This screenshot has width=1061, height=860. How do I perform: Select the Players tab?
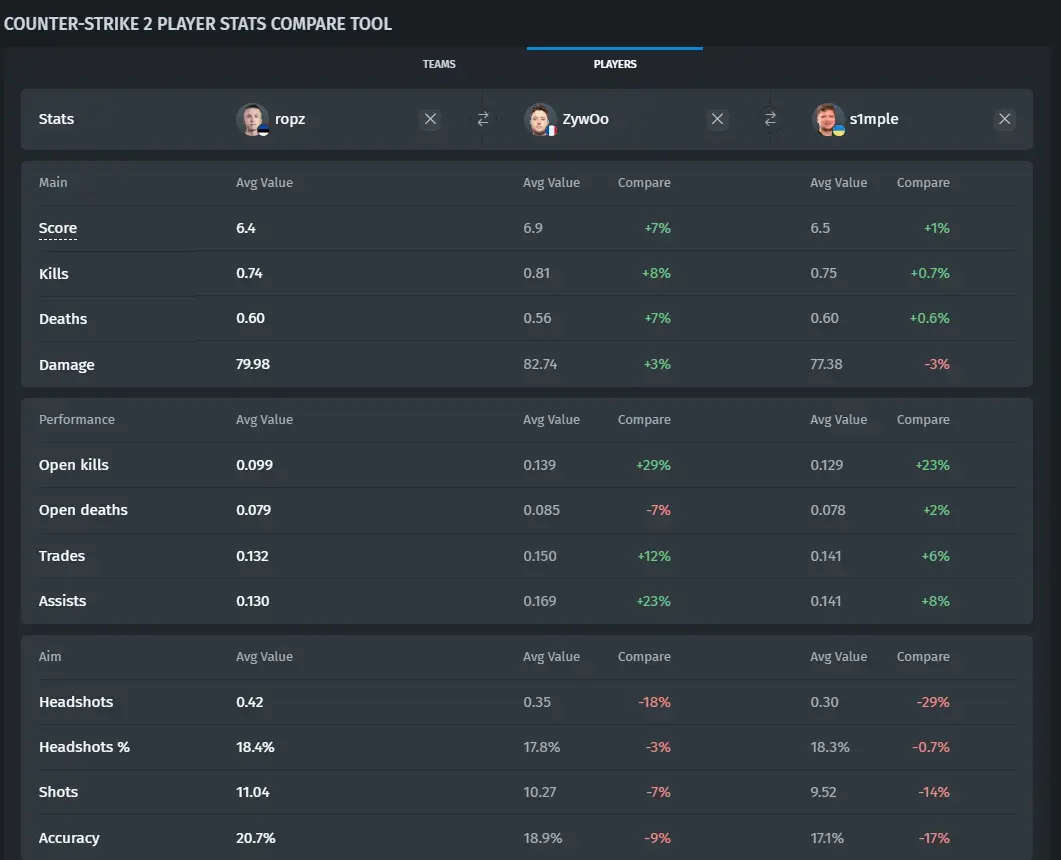pos(615,64)
